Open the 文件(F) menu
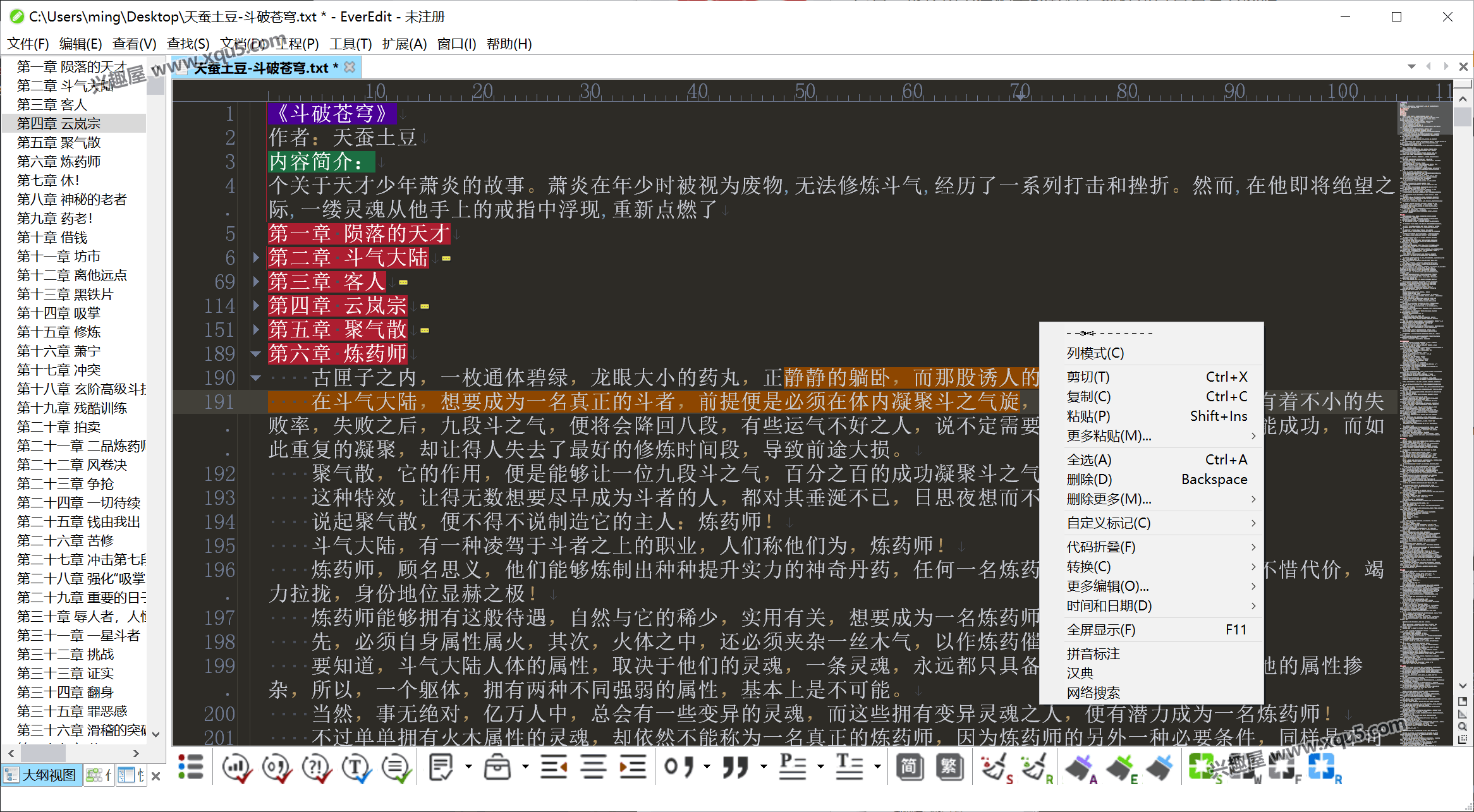The width and height of the screenshot is (1474, 812). (x=28, y=44)
